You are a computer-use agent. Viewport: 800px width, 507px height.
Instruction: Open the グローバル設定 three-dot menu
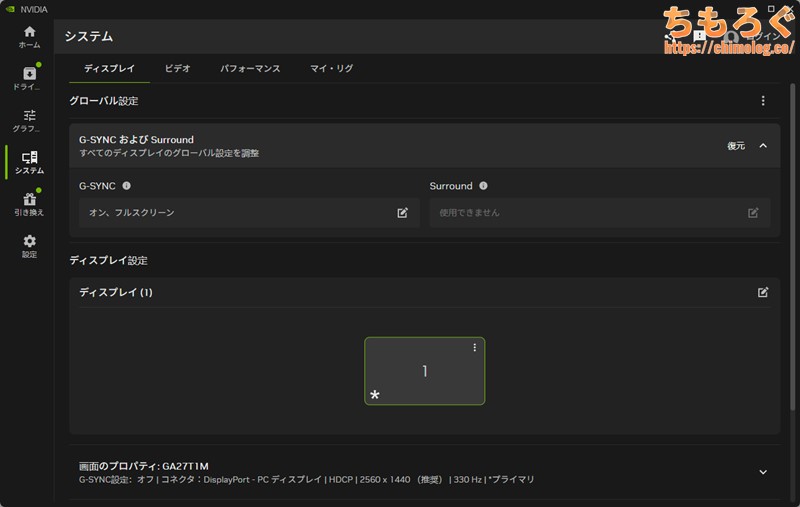click(x=763, y=101)
